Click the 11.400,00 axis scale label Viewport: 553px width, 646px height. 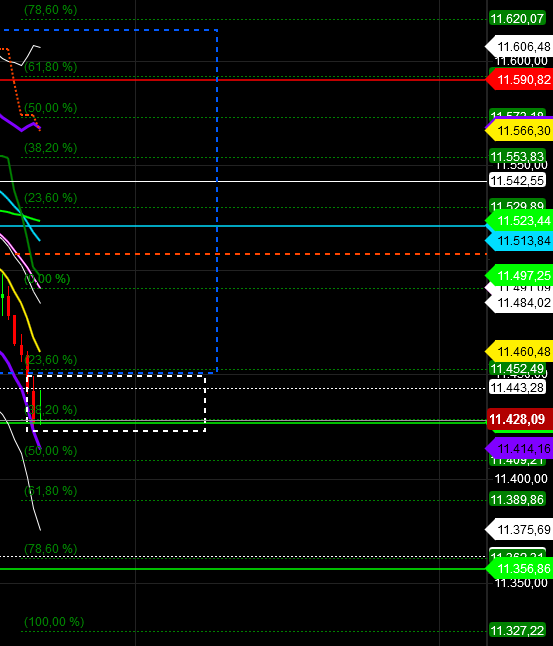click(x=521, y=479)
